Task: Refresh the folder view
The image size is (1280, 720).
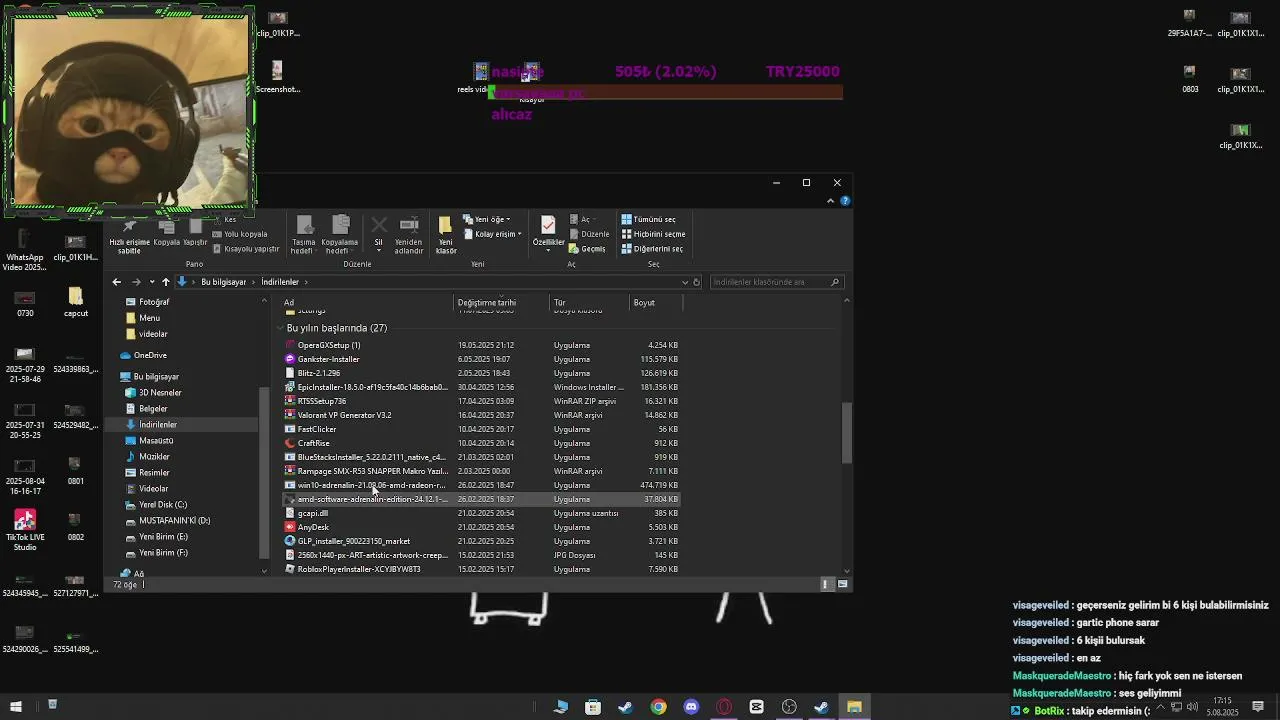Action: 697,282
